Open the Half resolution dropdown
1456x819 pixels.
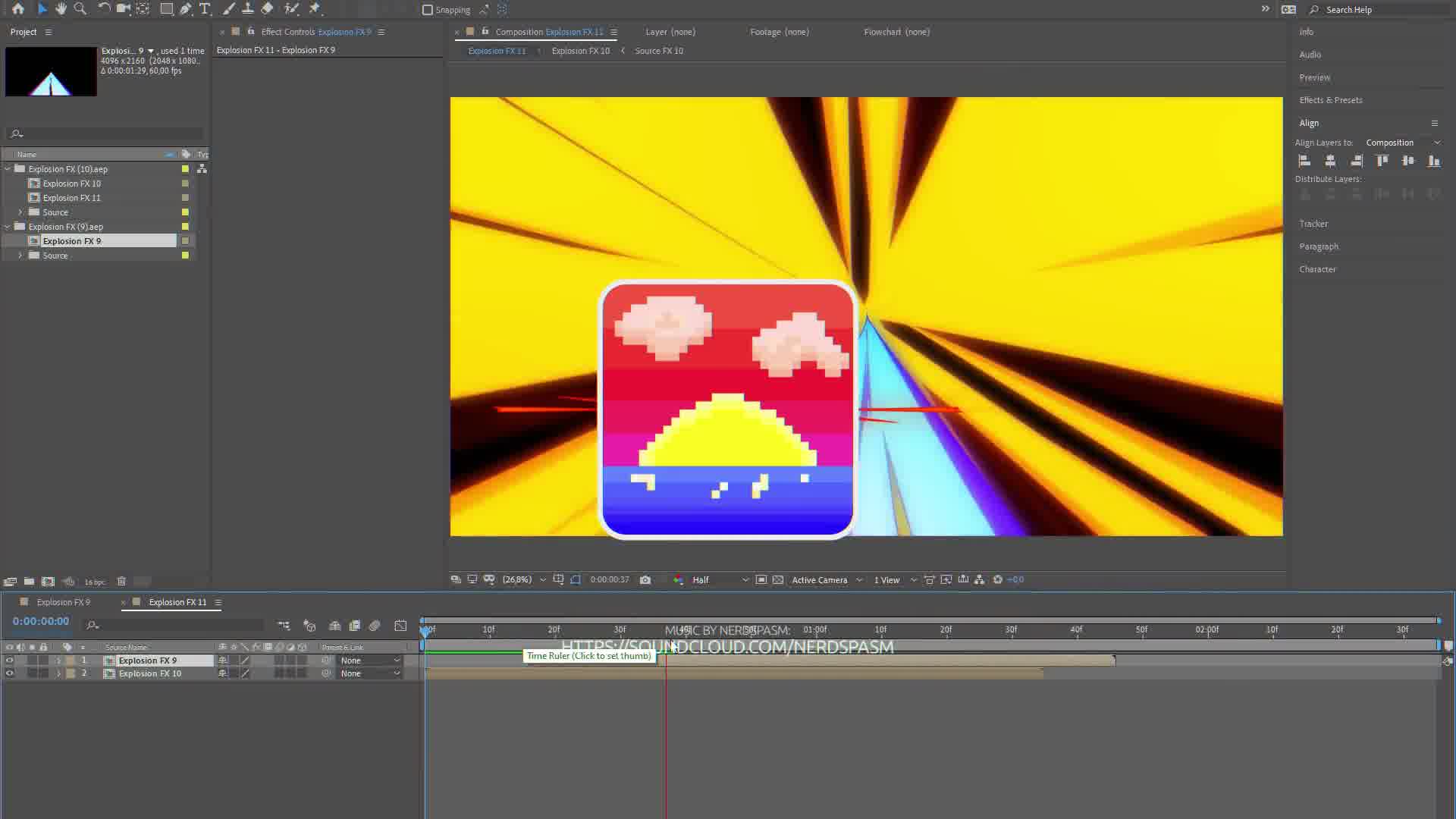pos(720,580)
